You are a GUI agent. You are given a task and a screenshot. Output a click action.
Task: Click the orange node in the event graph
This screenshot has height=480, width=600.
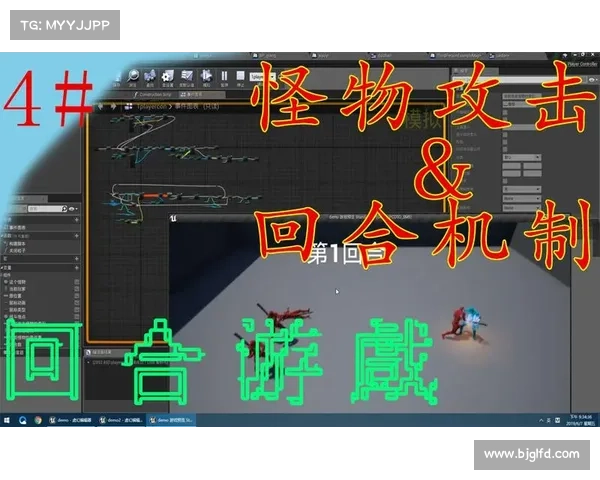[x=150, y=196]
